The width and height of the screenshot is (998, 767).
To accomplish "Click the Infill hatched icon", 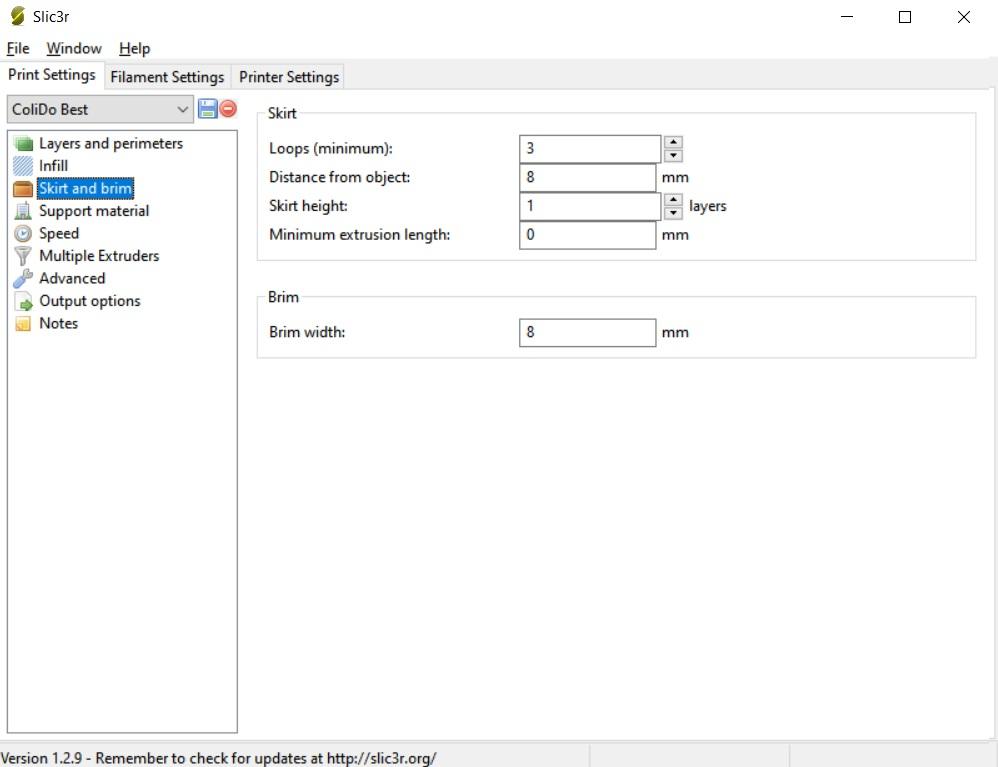I will (x=23, y=166).
